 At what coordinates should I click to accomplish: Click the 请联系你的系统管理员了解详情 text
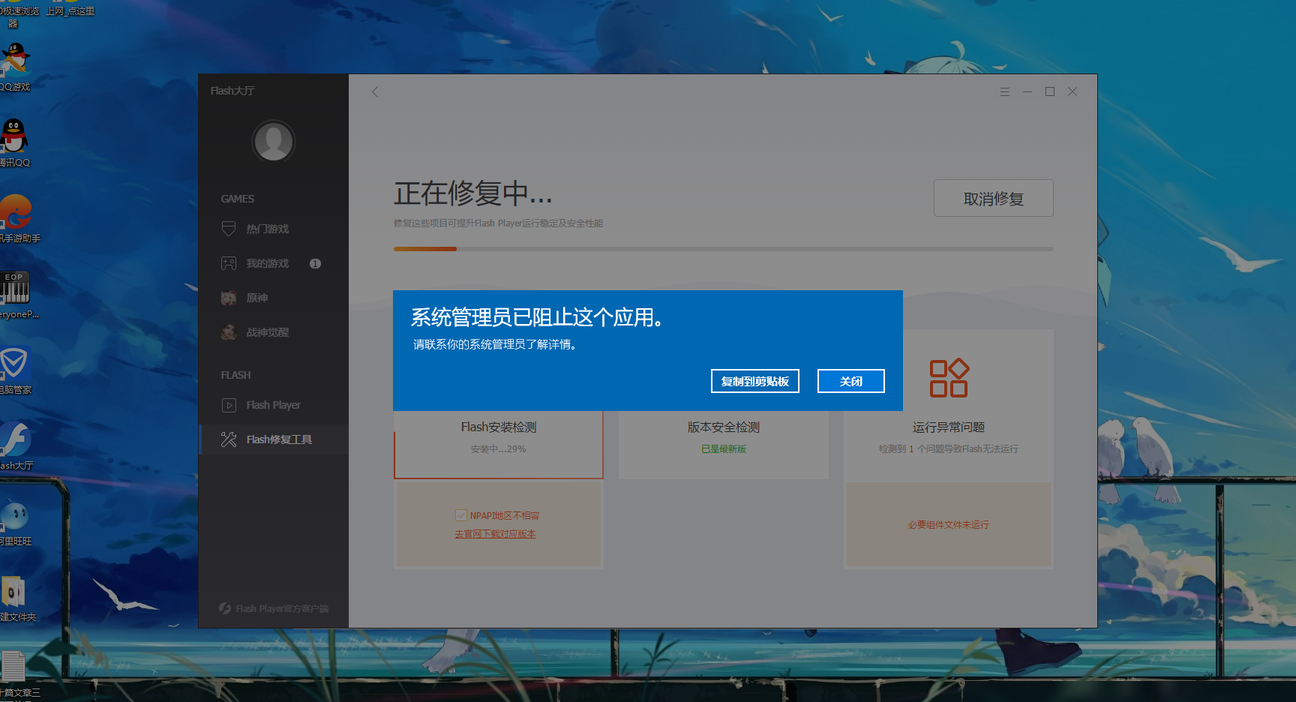pyautogui.click(x=496, y=344)
